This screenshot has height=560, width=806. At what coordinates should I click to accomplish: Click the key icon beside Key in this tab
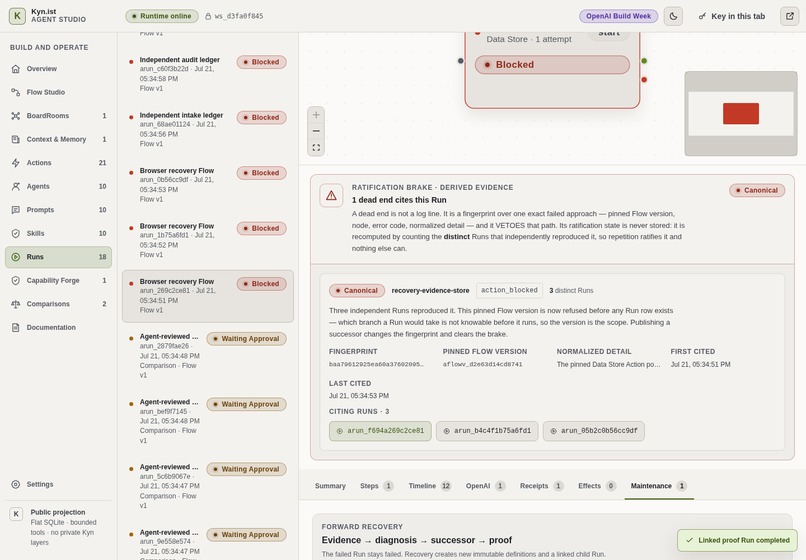point(702,16)
